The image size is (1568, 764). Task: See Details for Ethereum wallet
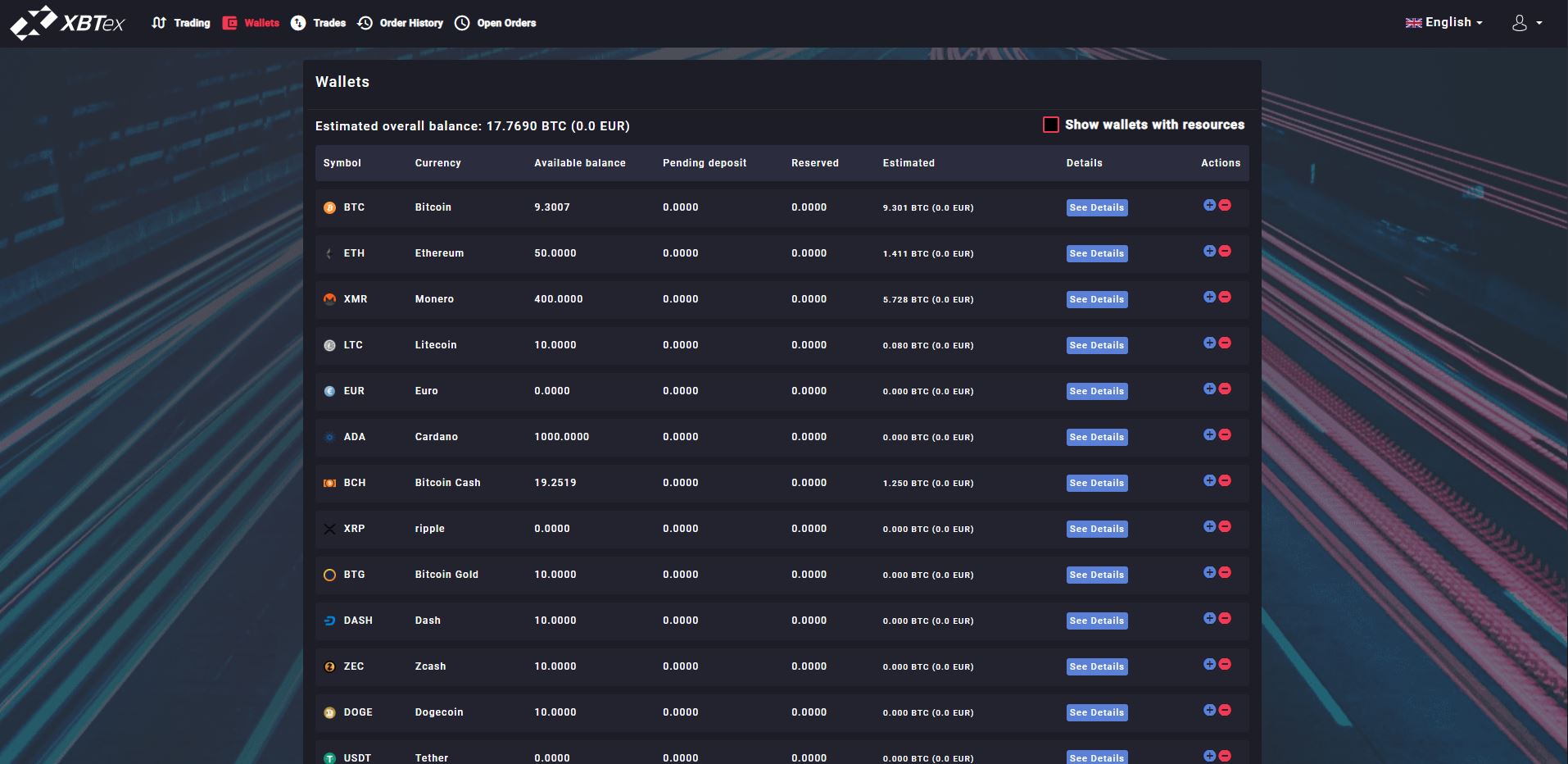[x=1097, y=254]
